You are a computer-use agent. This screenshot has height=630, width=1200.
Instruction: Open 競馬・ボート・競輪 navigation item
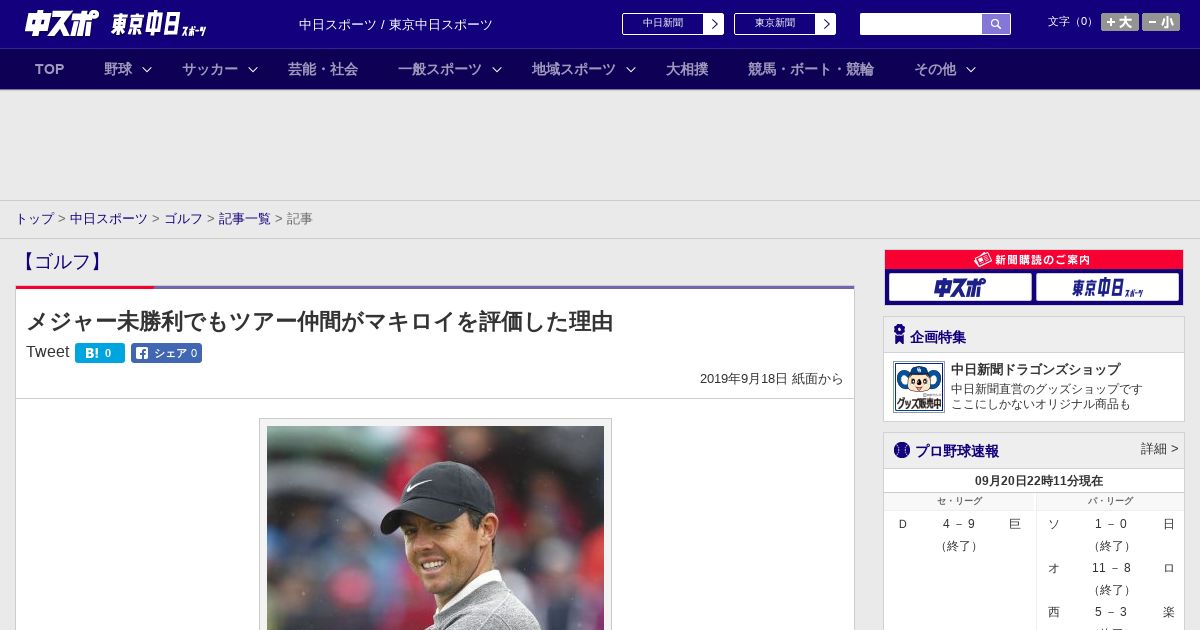pyautogui.click(x=811, y=69)
